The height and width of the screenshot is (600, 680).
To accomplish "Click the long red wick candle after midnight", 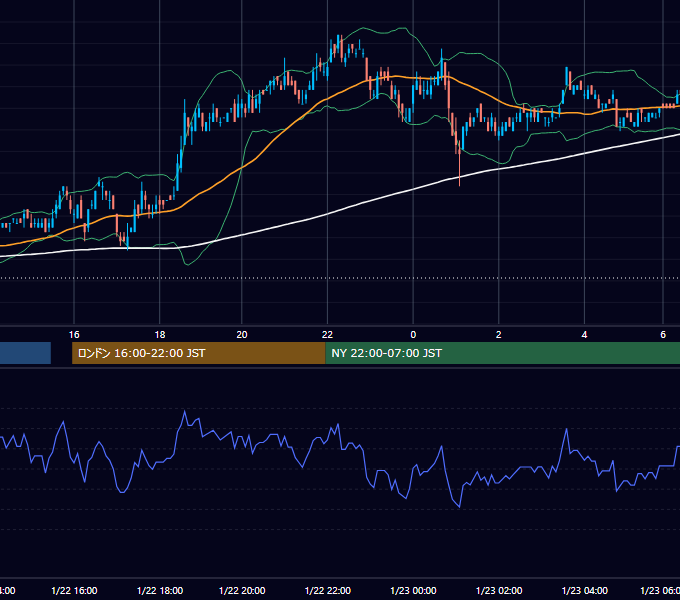I will (459, 163).
